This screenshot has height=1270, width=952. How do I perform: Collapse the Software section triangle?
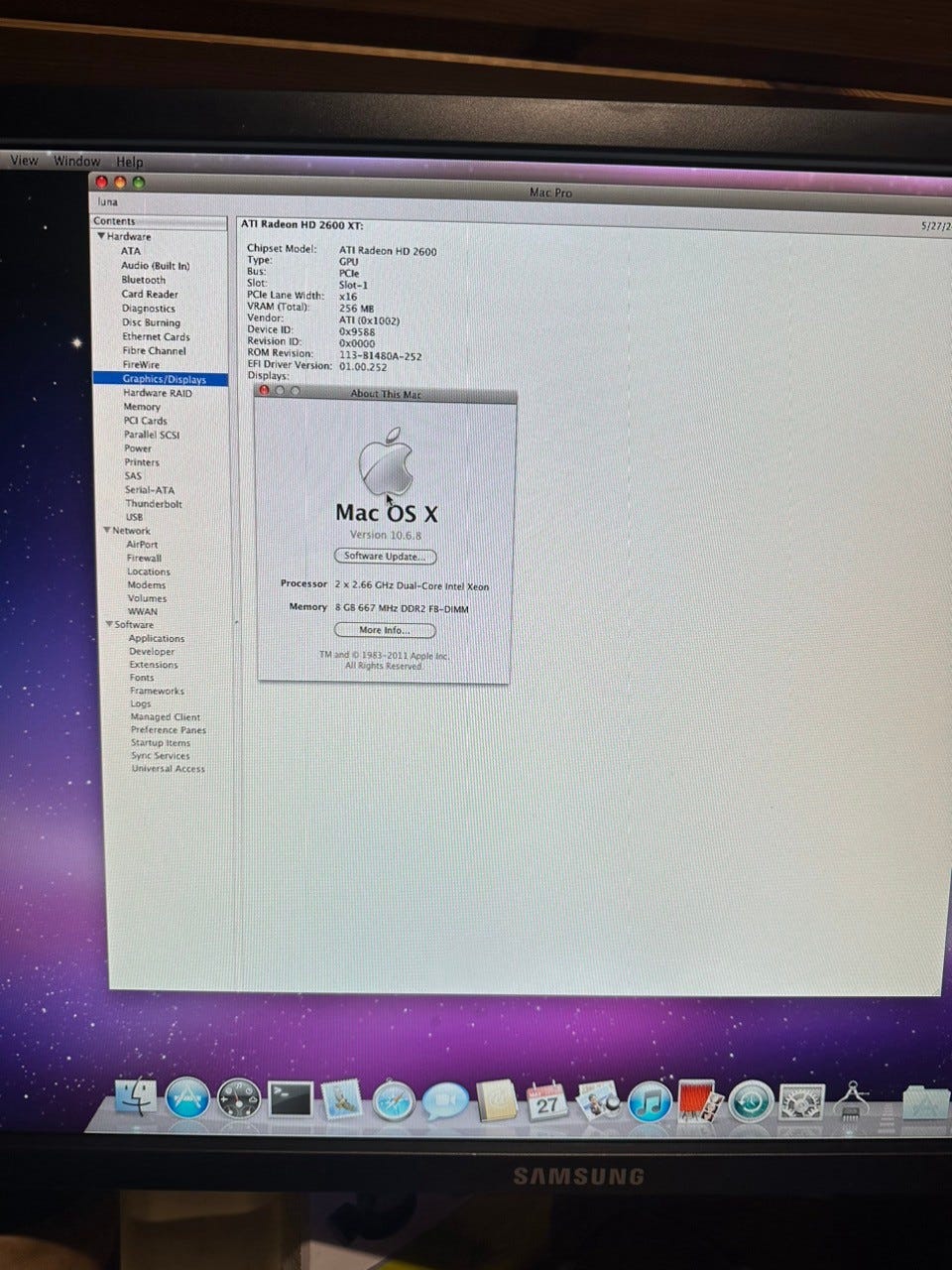pos(110,624)
